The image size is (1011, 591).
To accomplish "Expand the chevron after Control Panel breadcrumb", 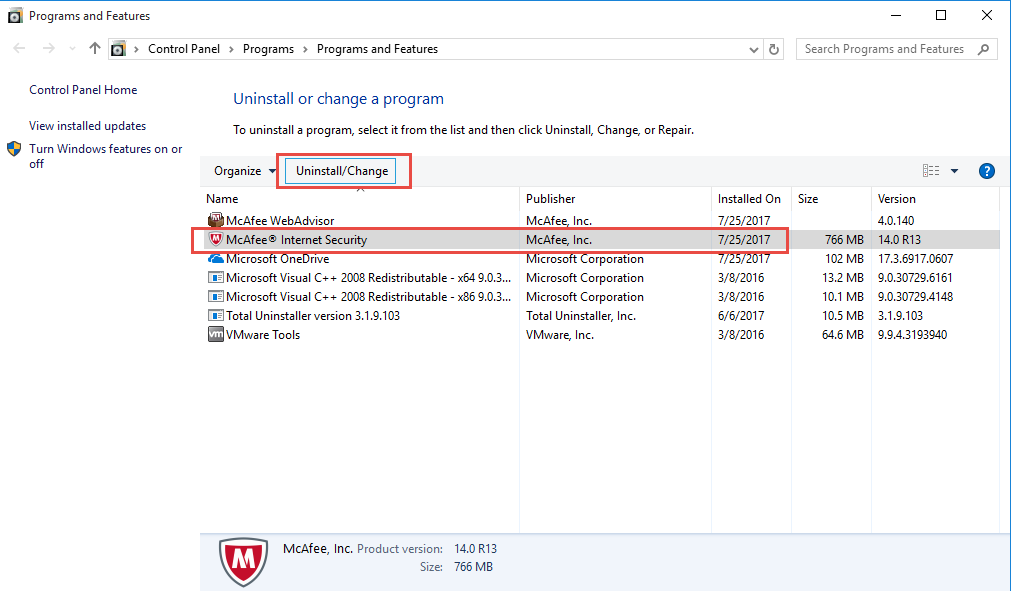I will point(231,50).
